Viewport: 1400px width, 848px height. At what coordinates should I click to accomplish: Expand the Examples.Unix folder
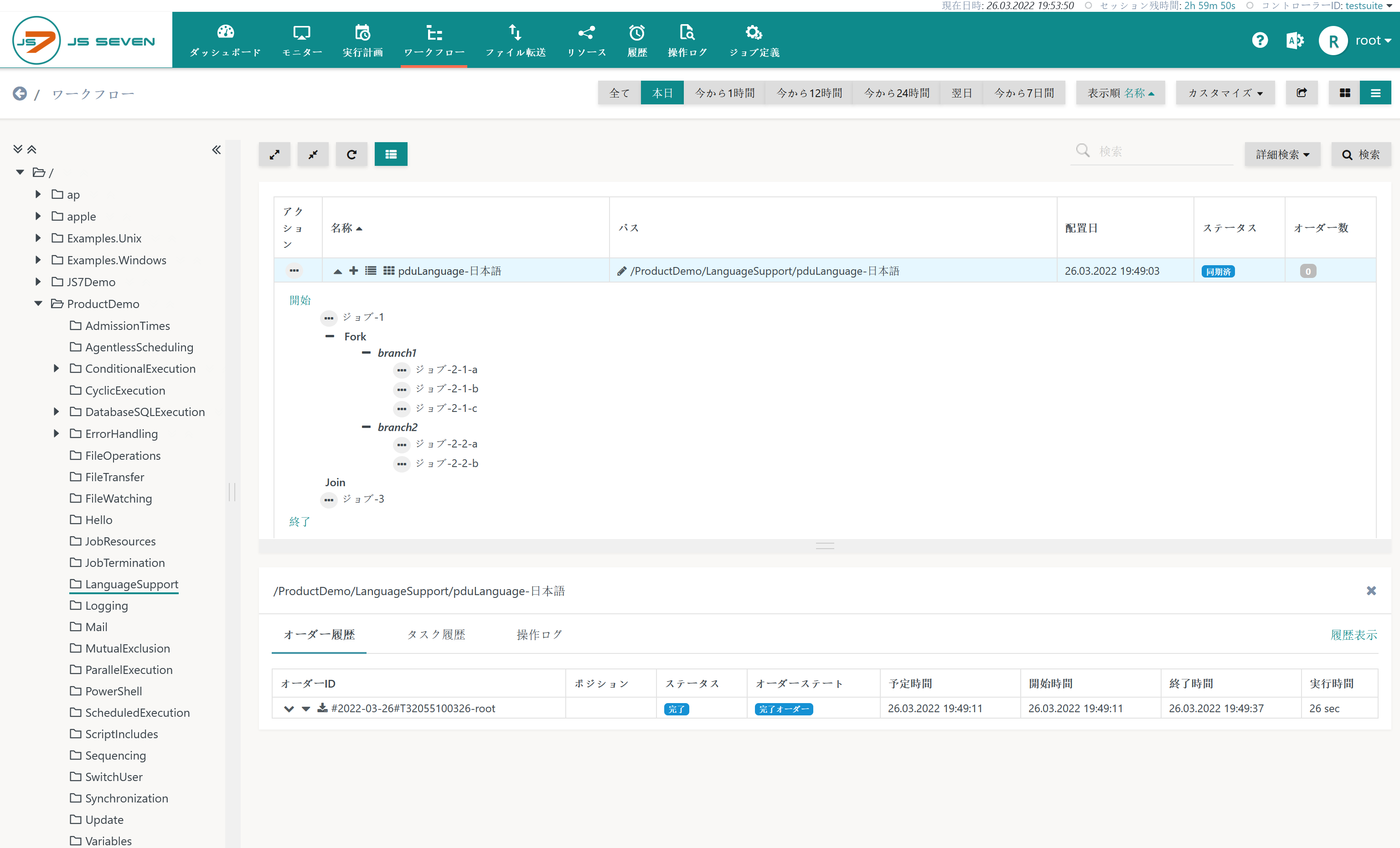coord(38,237)
